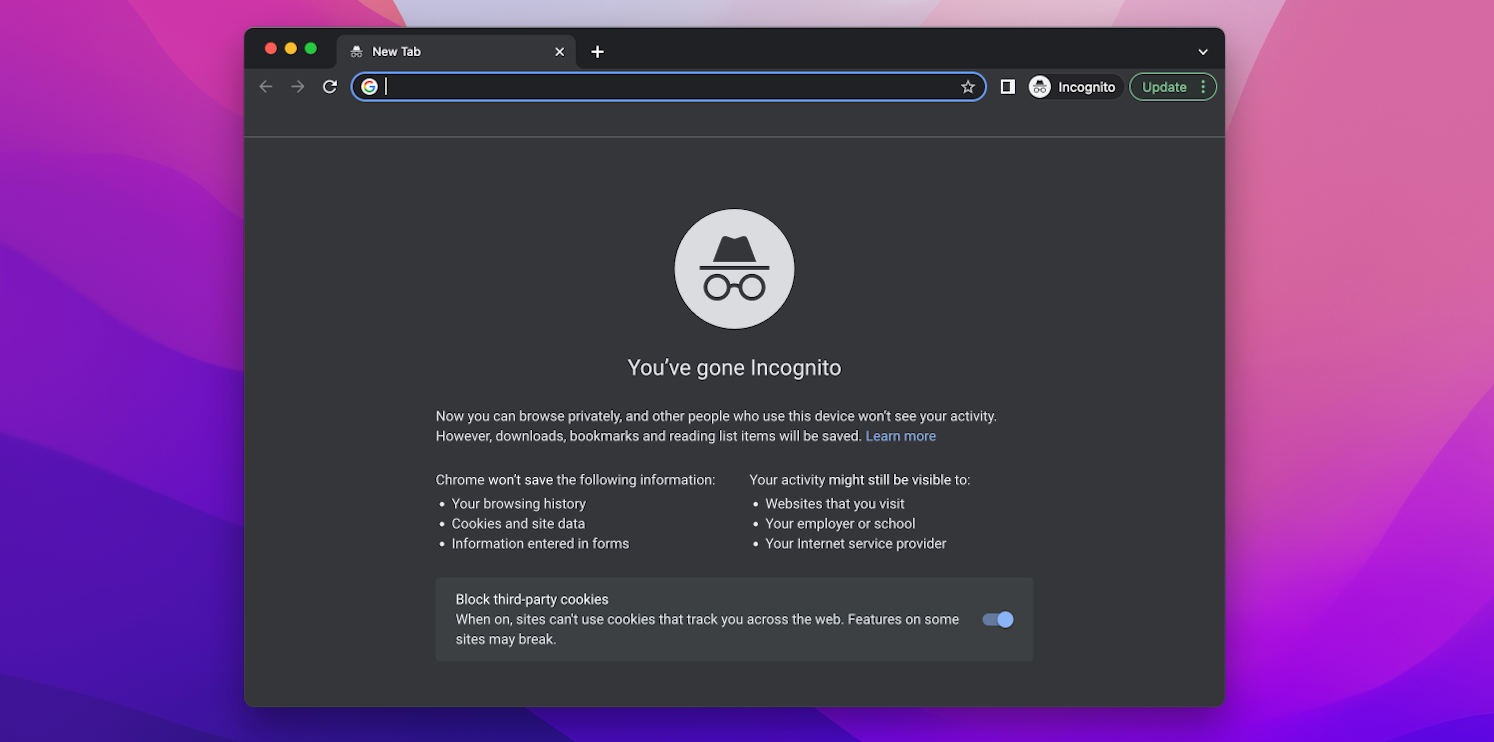Open the Learn more link

coord(900,436)
